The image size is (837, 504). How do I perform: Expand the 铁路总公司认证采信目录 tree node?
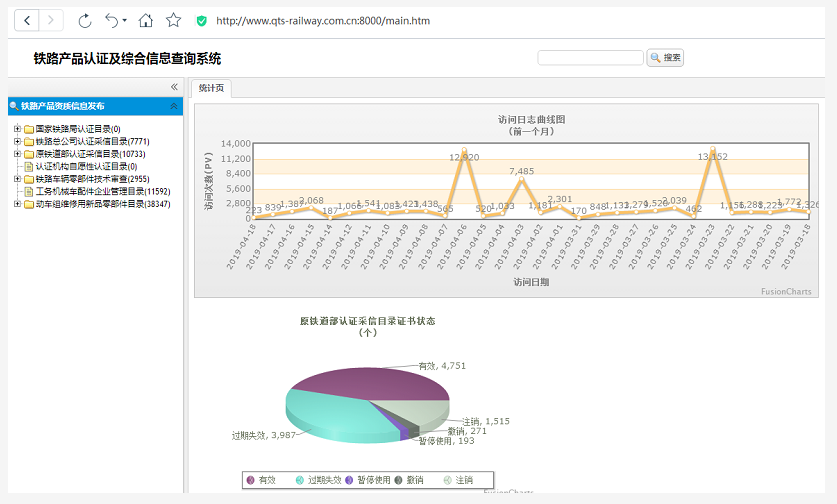click(17, 141)
